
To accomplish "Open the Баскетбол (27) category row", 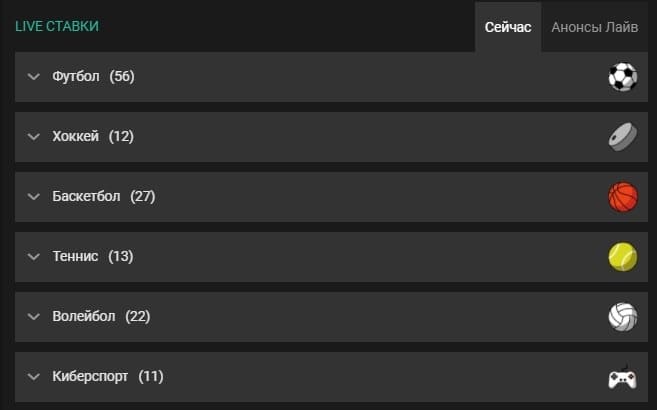I will tap(331, 196).
